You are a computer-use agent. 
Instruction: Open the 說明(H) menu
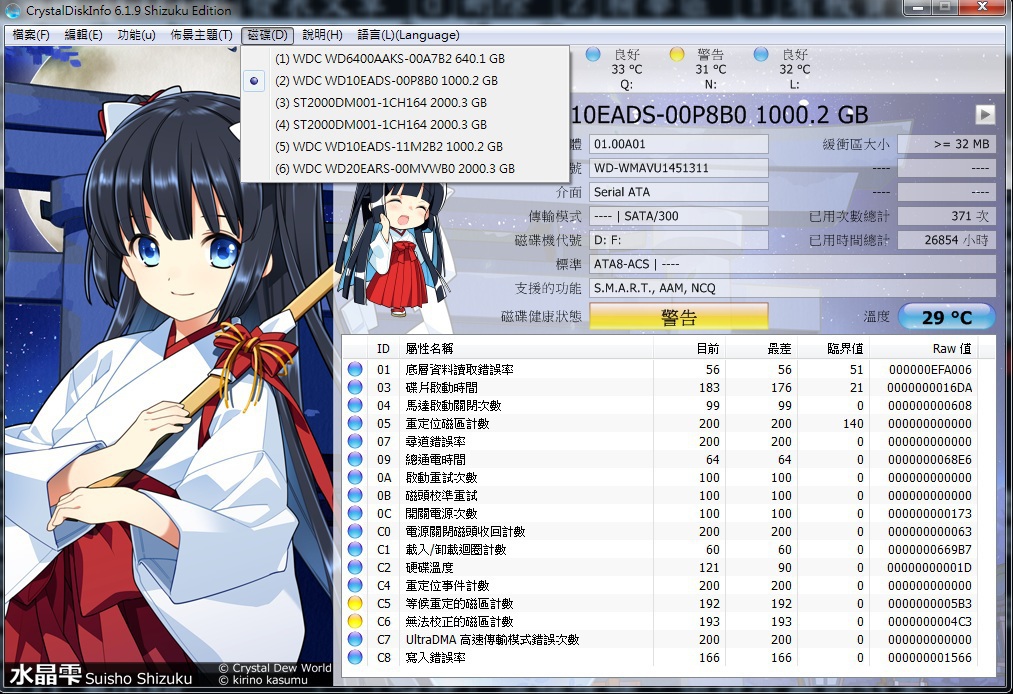322,35
